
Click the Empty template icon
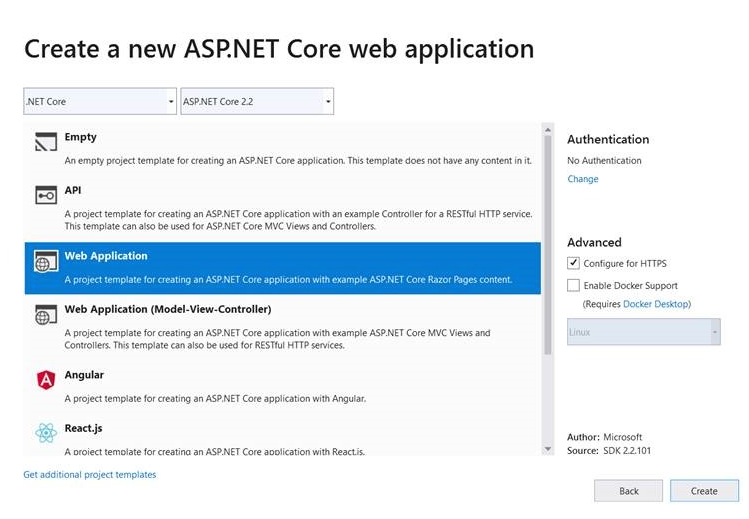tap(46, 142)
